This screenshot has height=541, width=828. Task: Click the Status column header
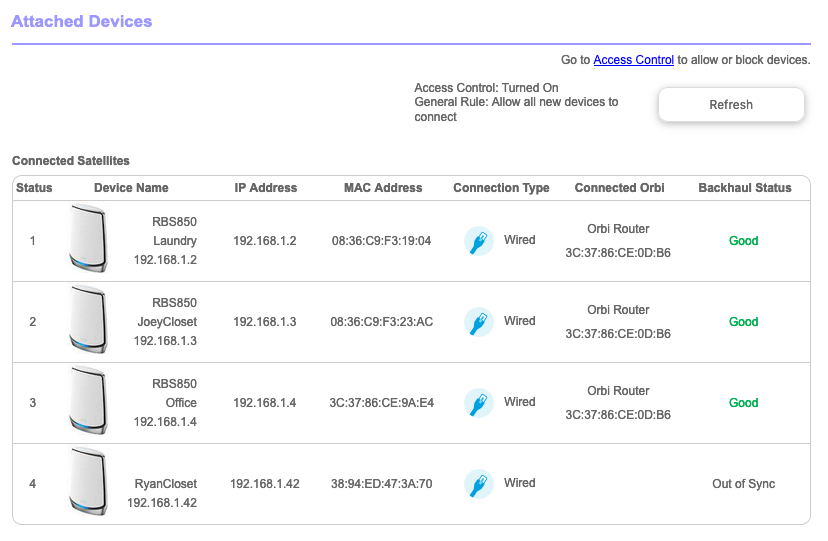[x=34, y=188]
